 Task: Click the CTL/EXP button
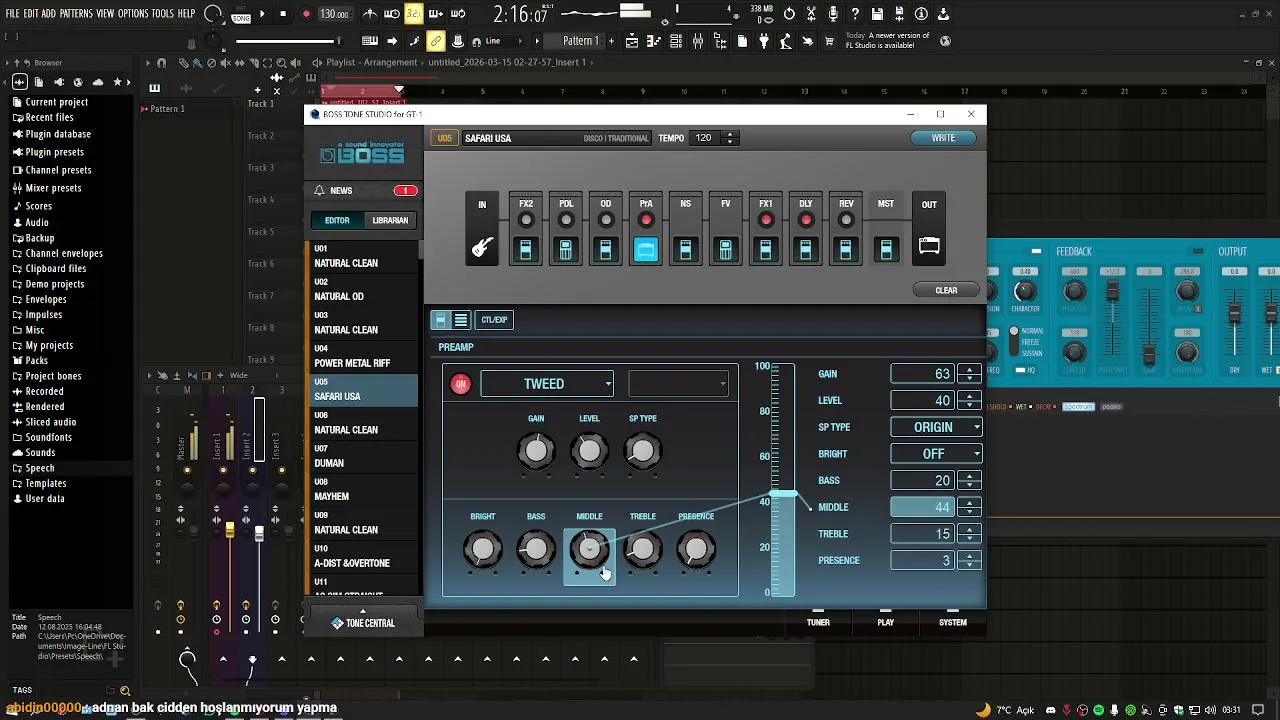pyautogui.click(x=494, y=320)
